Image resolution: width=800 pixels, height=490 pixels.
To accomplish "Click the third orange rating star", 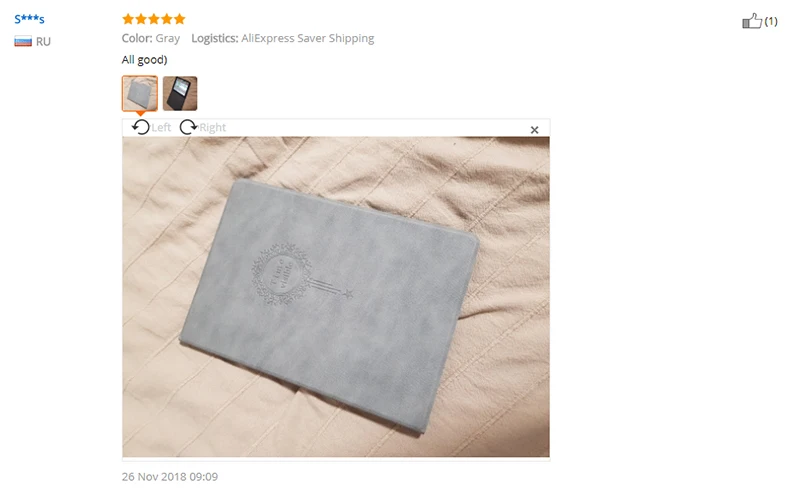I will (x=154, y=19).
